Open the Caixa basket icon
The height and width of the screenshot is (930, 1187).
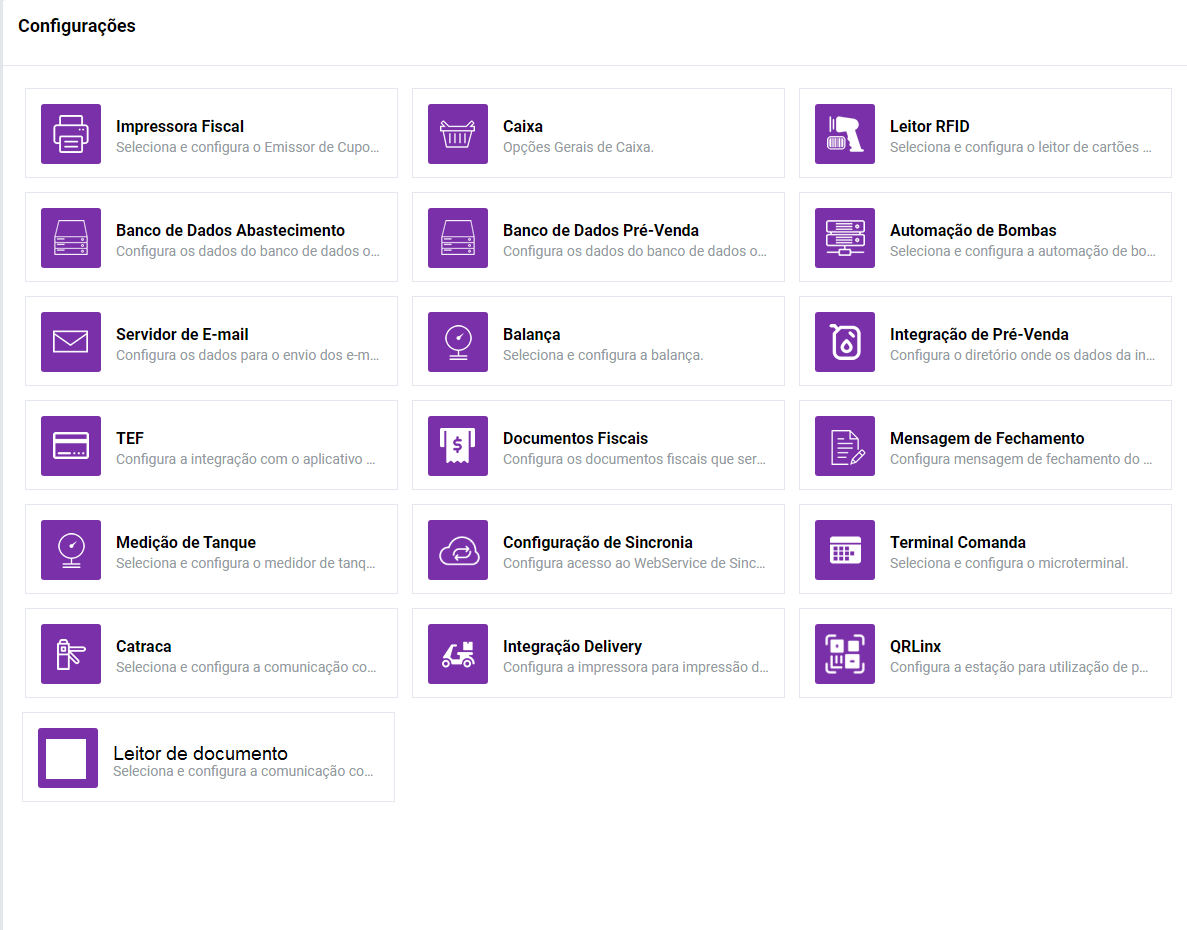click(457, 134)
